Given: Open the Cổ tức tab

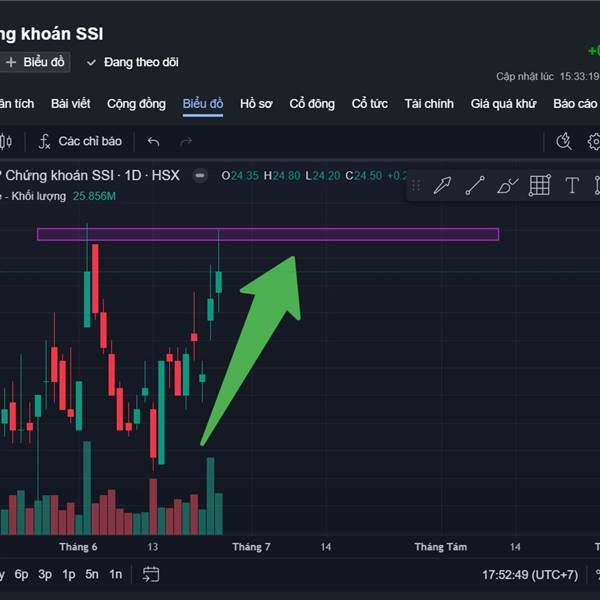Looking at the screenshot, I should (370, 104).
